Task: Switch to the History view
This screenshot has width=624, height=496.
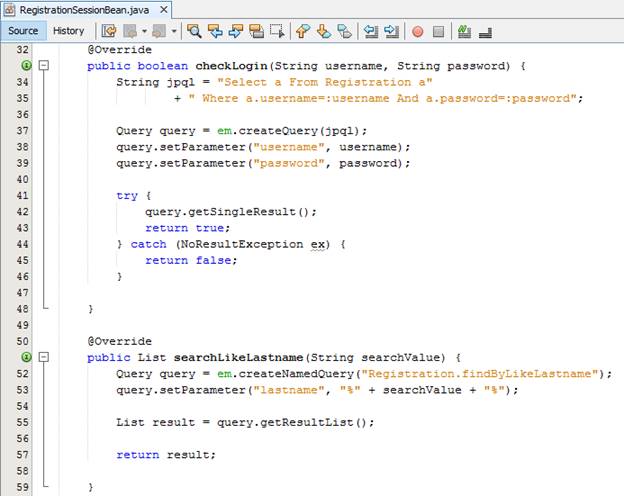Action: (68, 31)
